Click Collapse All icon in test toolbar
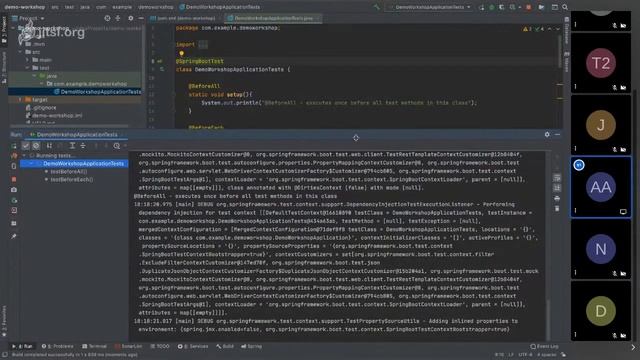The width and height of the screenshot is (640, 360). pos(83,146)
